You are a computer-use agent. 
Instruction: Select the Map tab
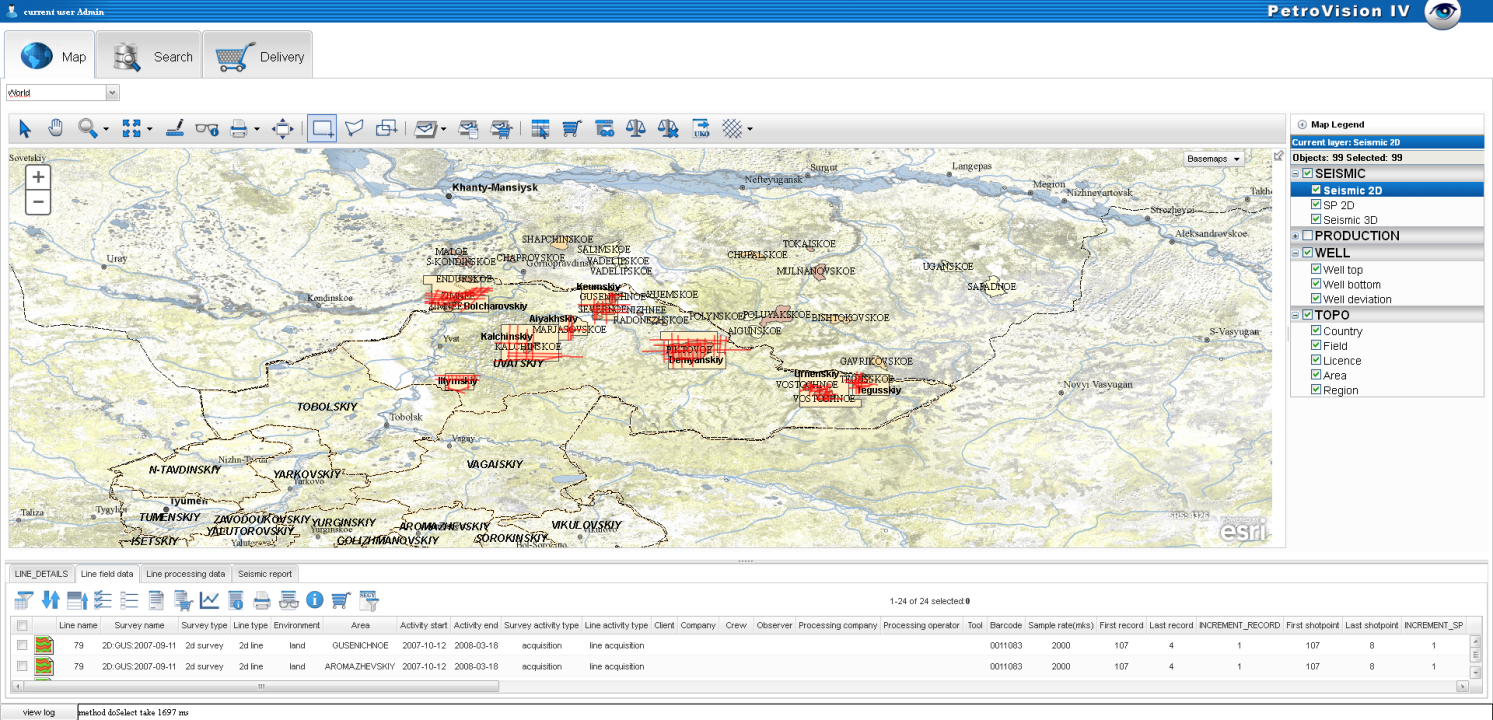[50, 56]
